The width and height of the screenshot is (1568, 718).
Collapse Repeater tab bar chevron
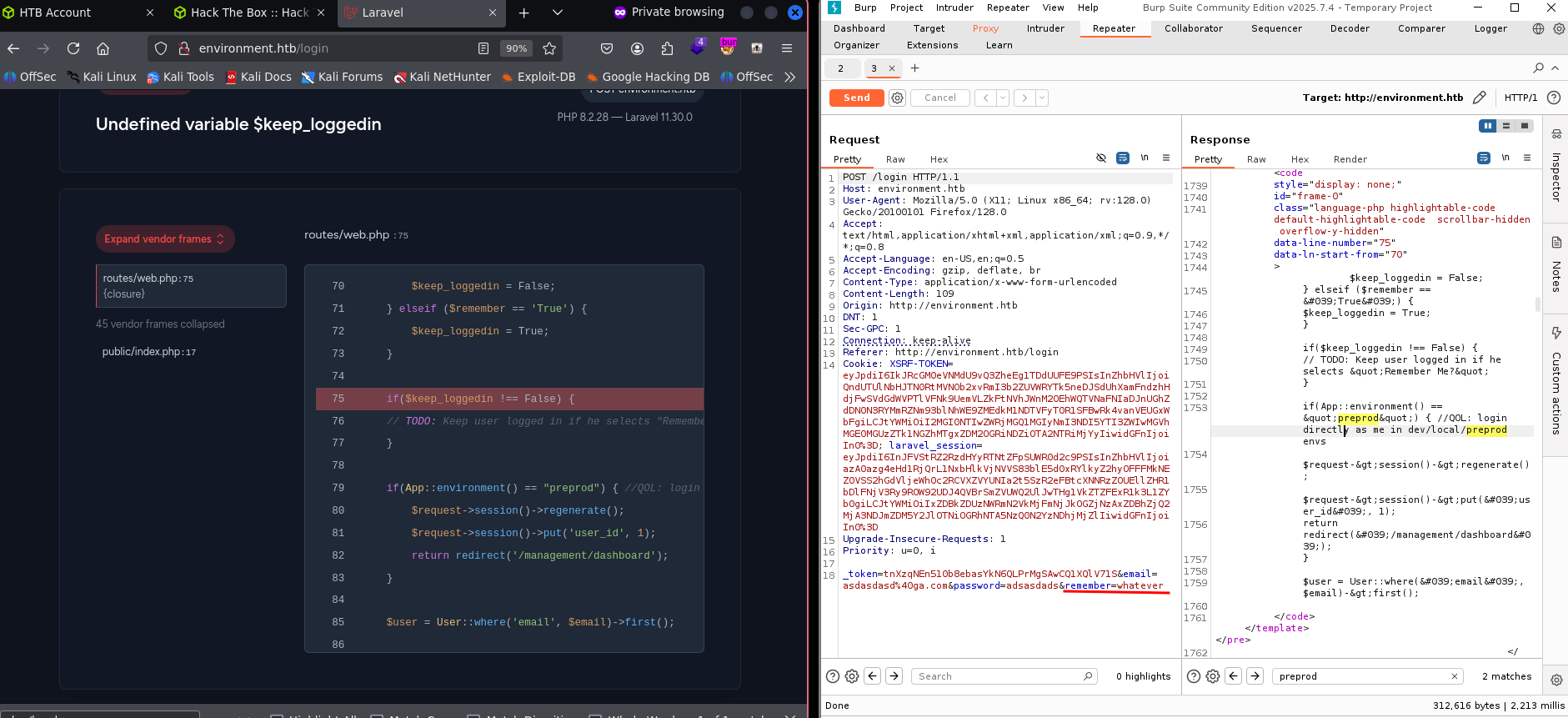(x=1555, y=68)
